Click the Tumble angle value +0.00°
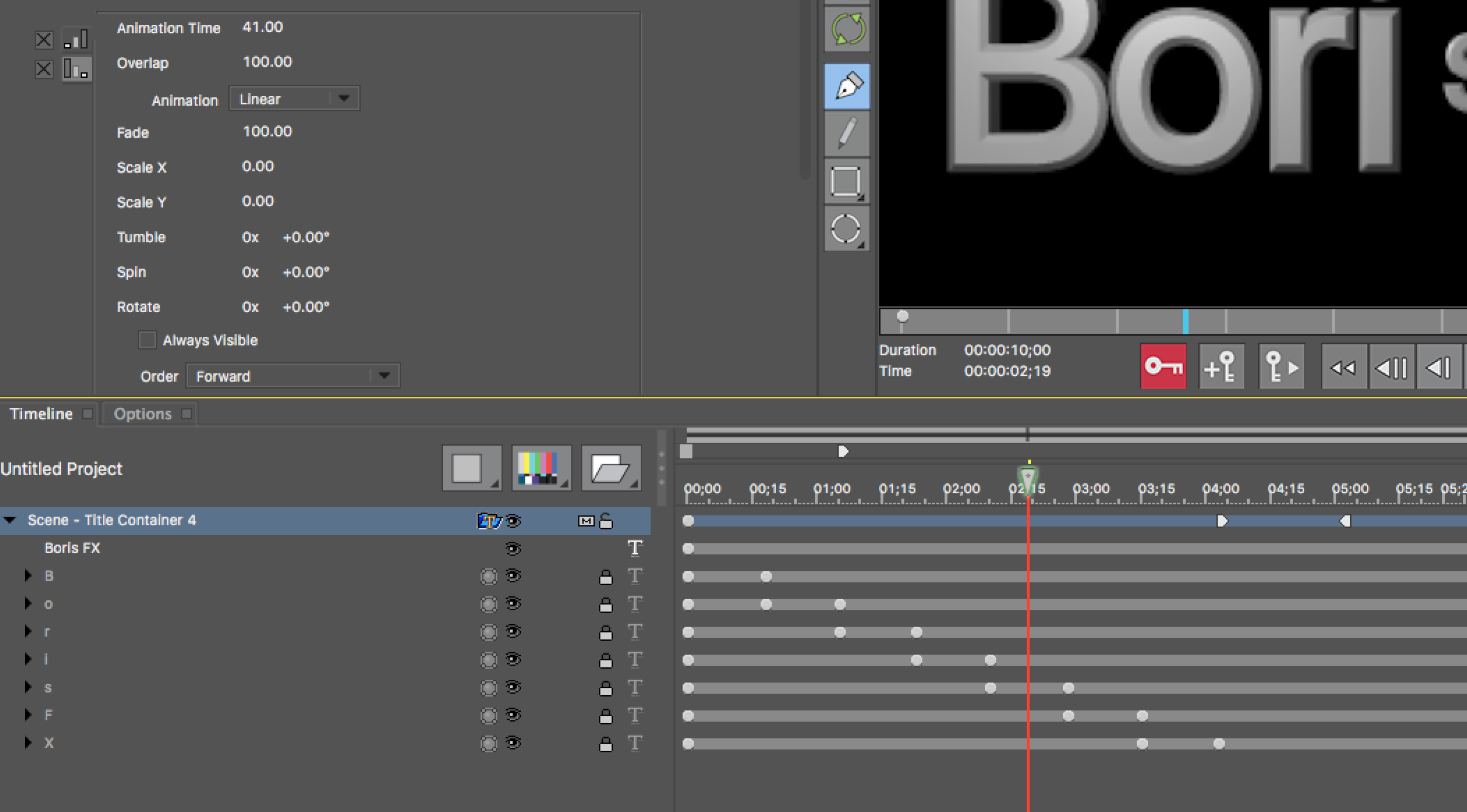 coord(306,237)
